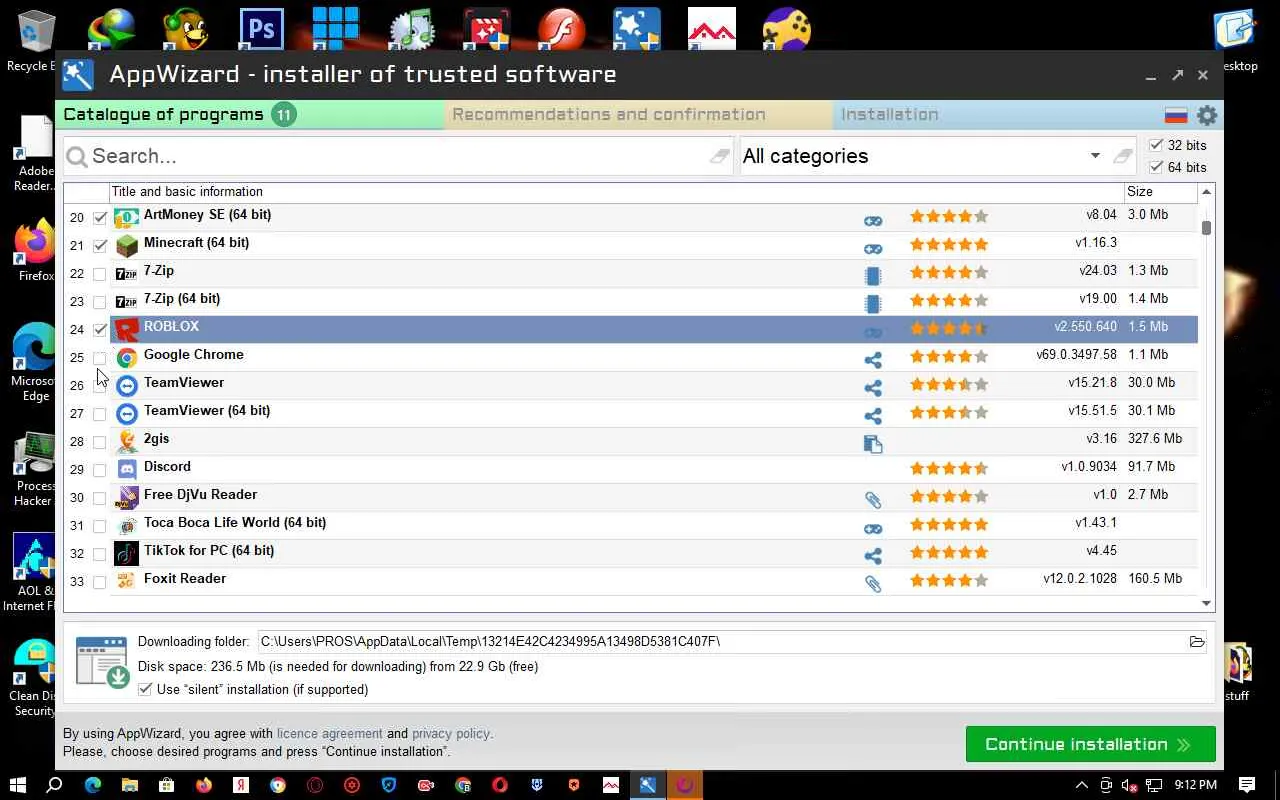Click the 11 selected programs badge
Screen dimensions: 1280x800
[x=284, y=115]
